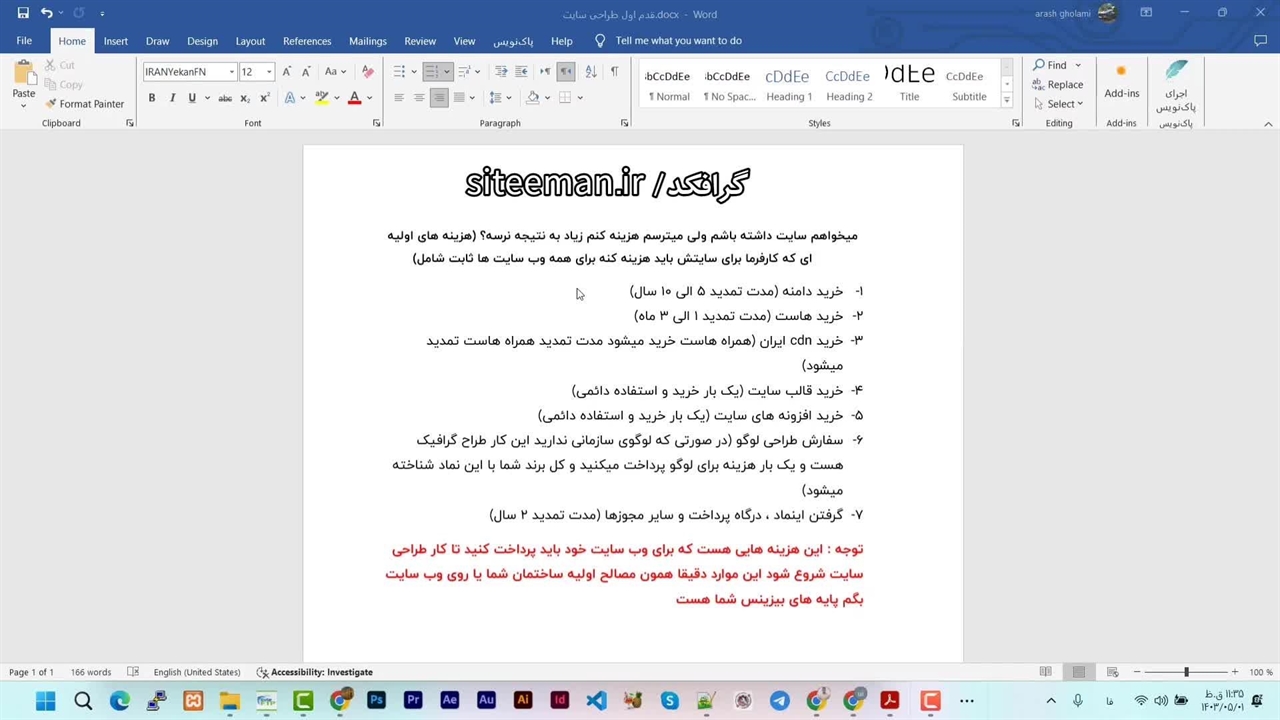The width and height of the screenshot is (1280, 720).
Task: Click the zoom slider handle
Action: [x=1186, y=672]
